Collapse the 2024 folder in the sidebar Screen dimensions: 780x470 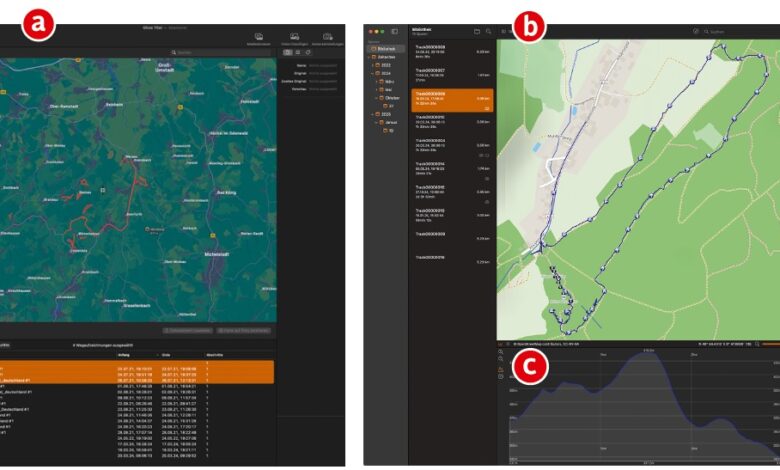373,73
